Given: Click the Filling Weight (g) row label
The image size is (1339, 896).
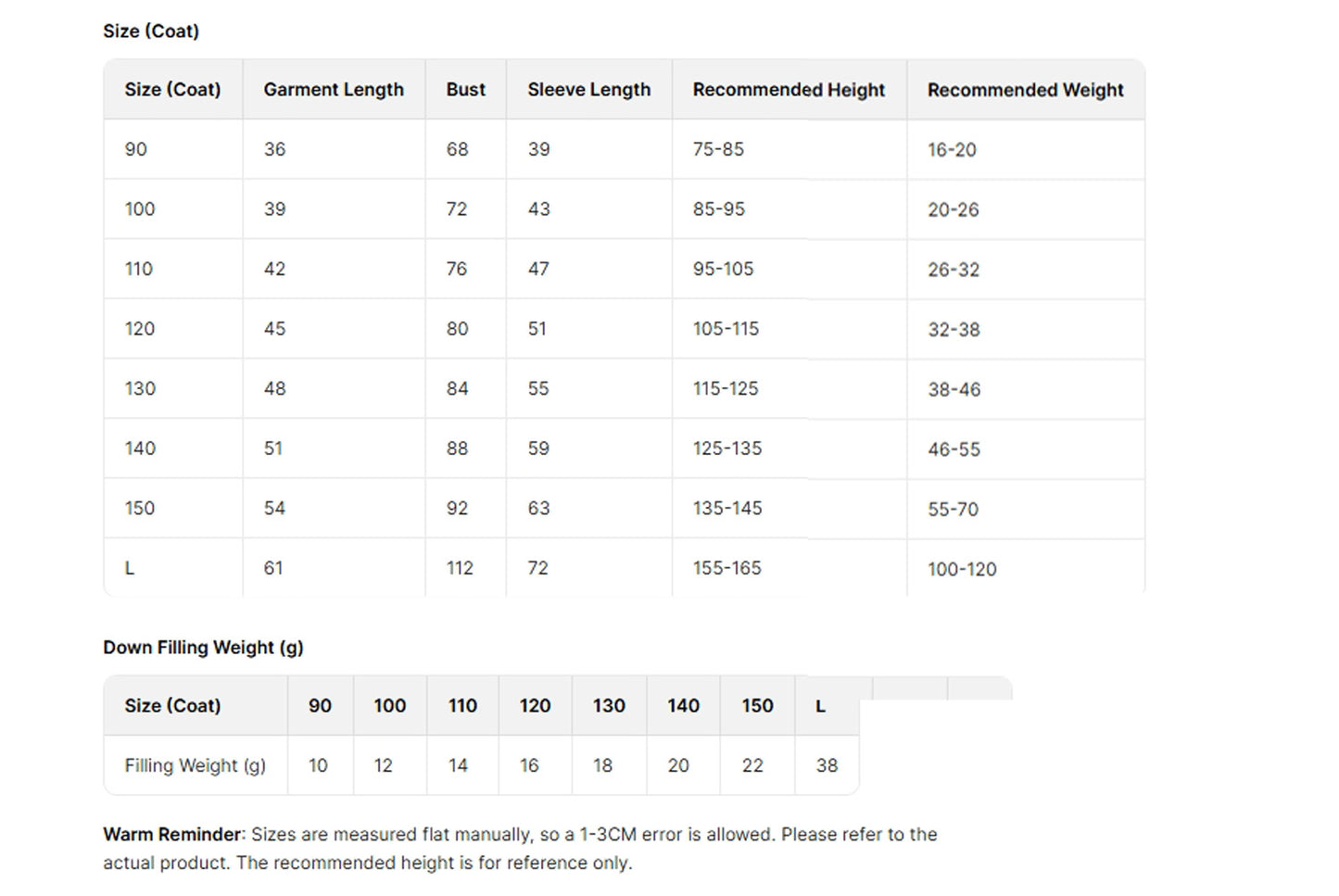Looking at the screenshot, I should point(195,765).
